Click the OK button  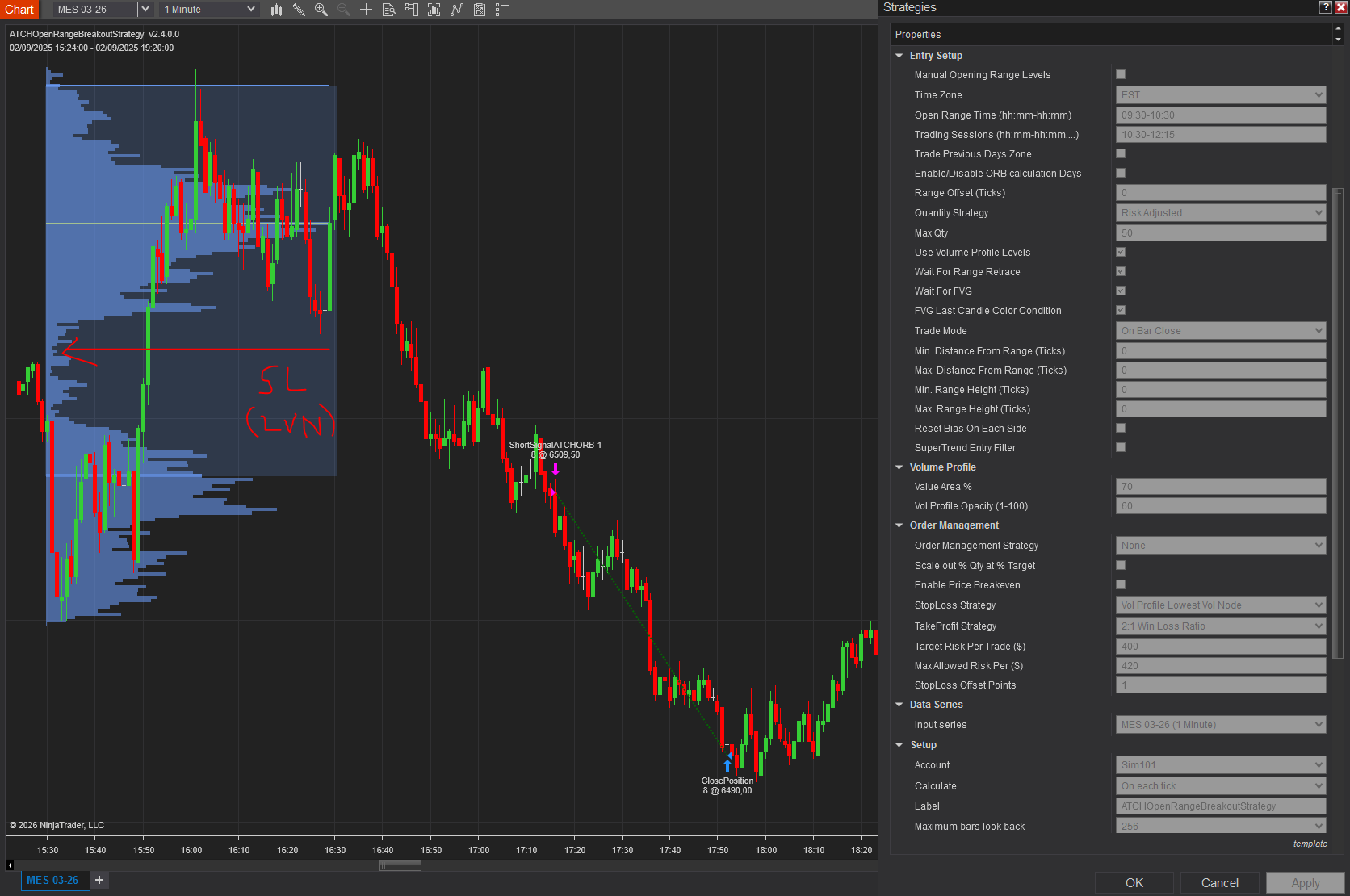pyautogui.click(x=1134, y=882)
